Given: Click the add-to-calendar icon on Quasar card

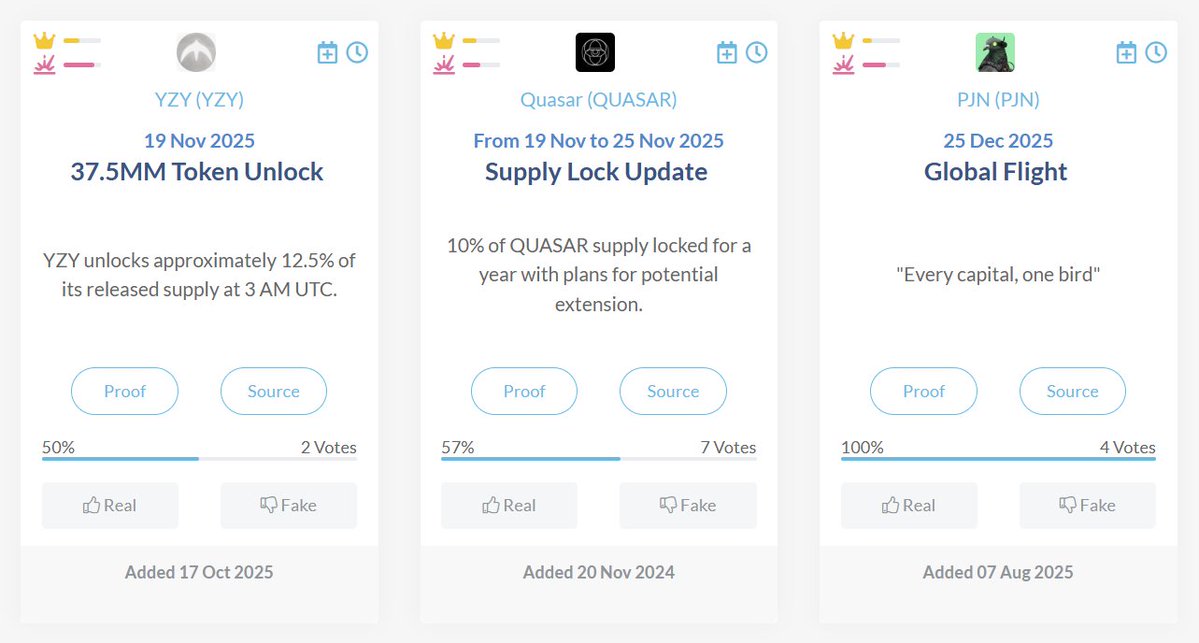Looking at the screenshot, I should [x=727, y=52].
